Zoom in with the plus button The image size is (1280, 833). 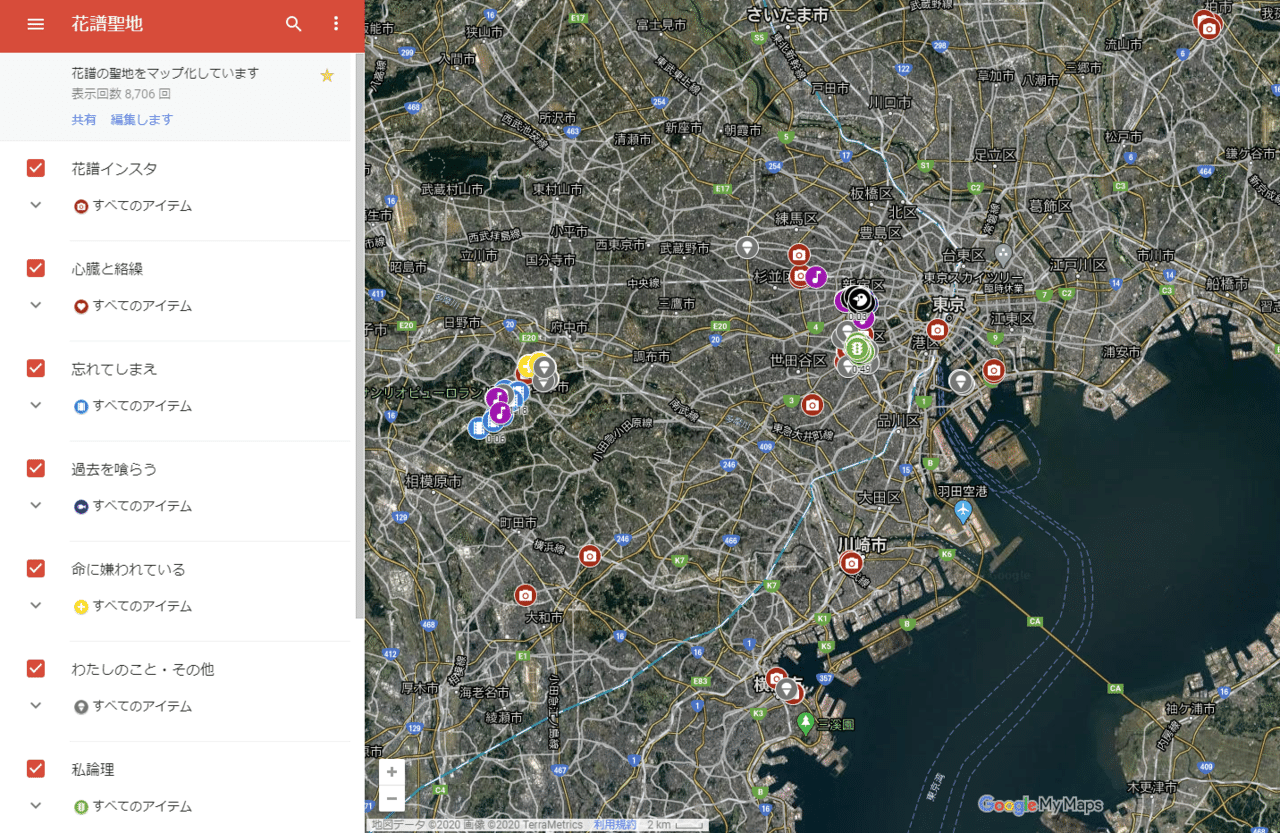[x=392, y=772]
